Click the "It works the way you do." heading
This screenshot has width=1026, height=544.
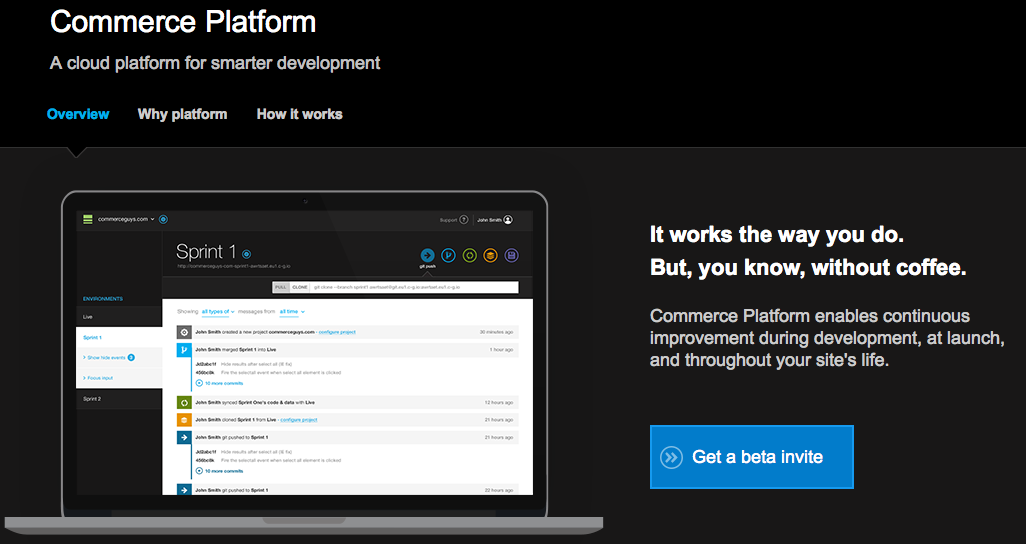(x=777, y=234)
